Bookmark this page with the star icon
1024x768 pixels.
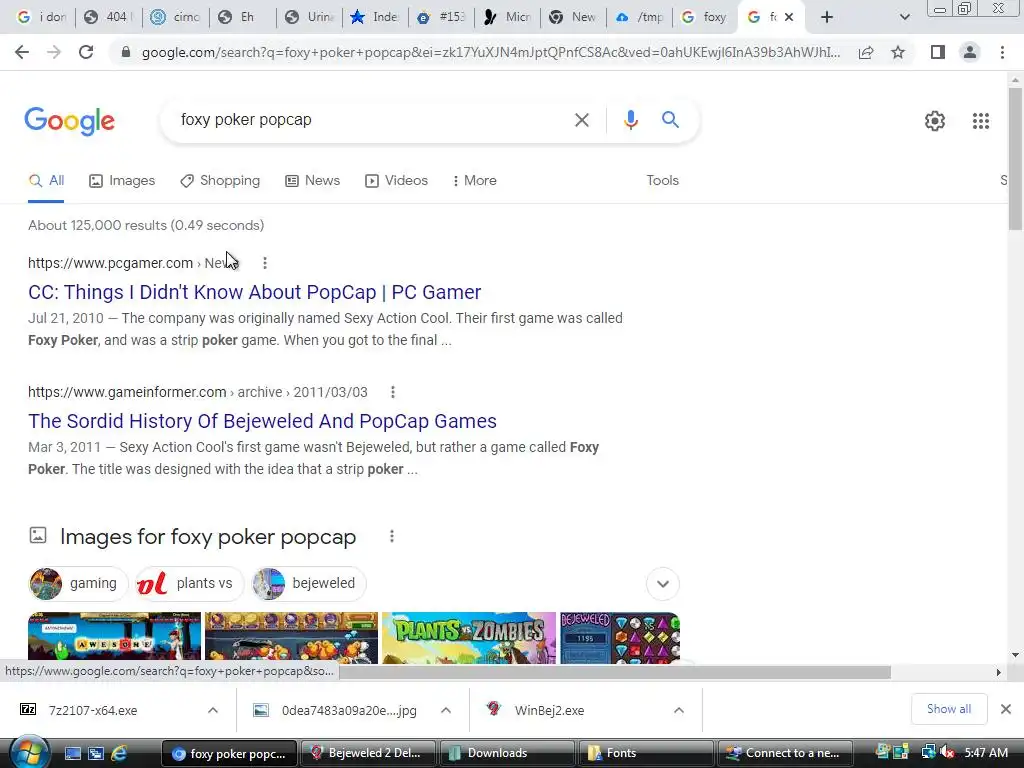click(x=898, y=52)
